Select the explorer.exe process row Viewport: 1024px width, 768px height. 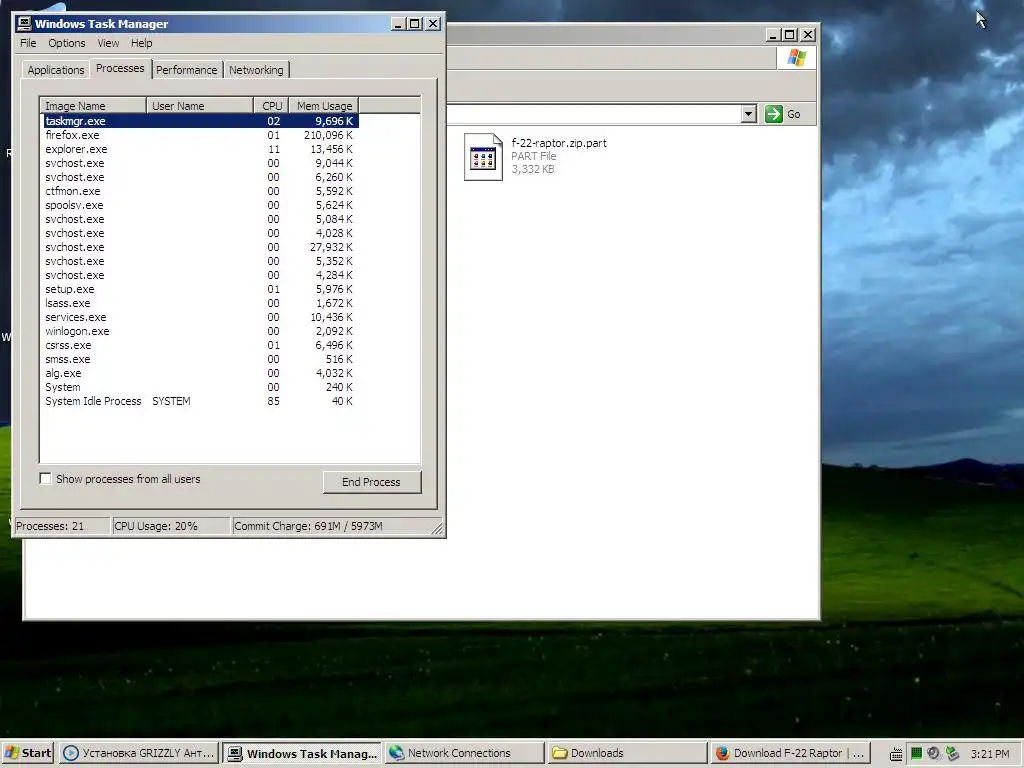tap(200, 149)
